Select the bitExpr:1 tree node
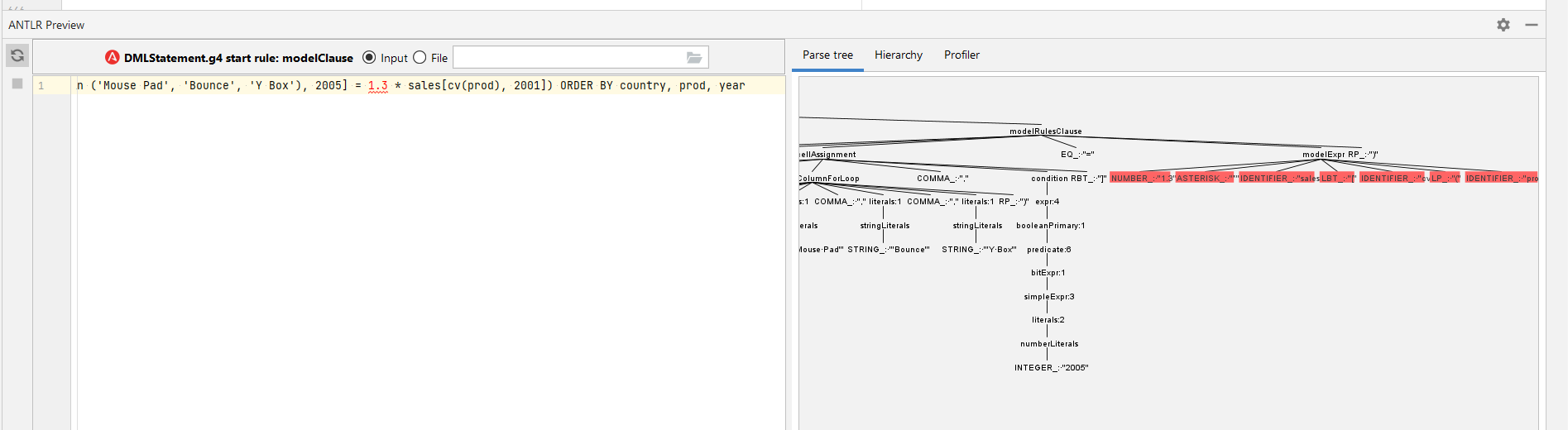This screenshot has width=1568, height=430. 1048,273
